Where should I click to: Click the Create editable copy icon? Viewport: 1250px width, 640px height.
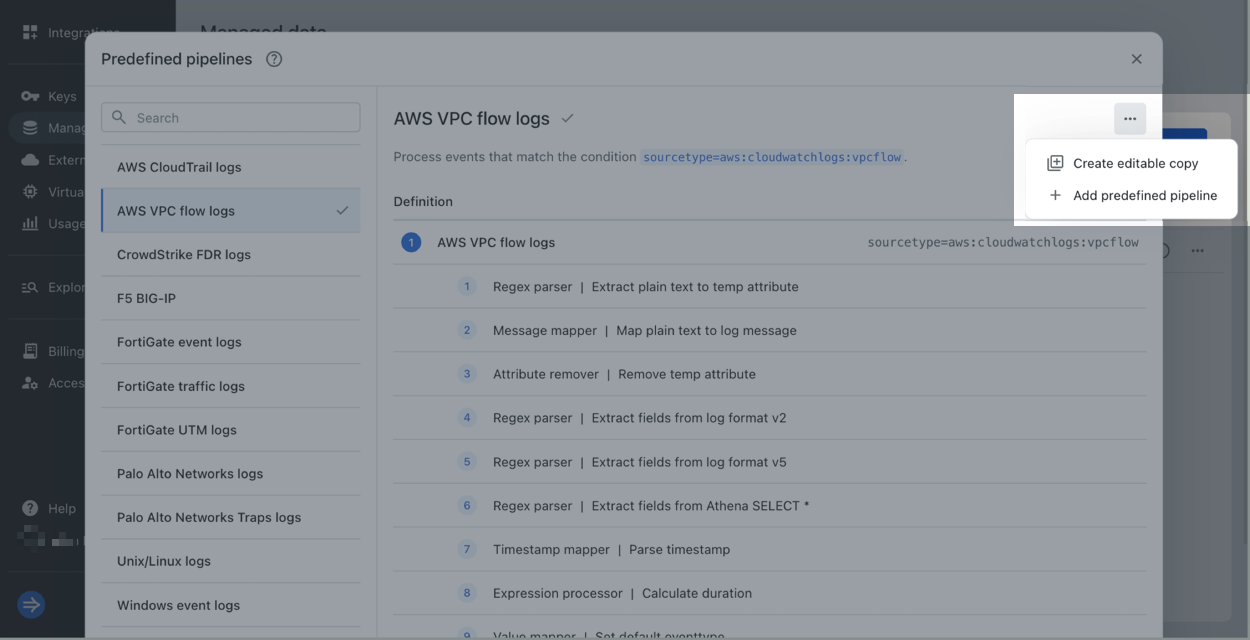coord(1055,163)
